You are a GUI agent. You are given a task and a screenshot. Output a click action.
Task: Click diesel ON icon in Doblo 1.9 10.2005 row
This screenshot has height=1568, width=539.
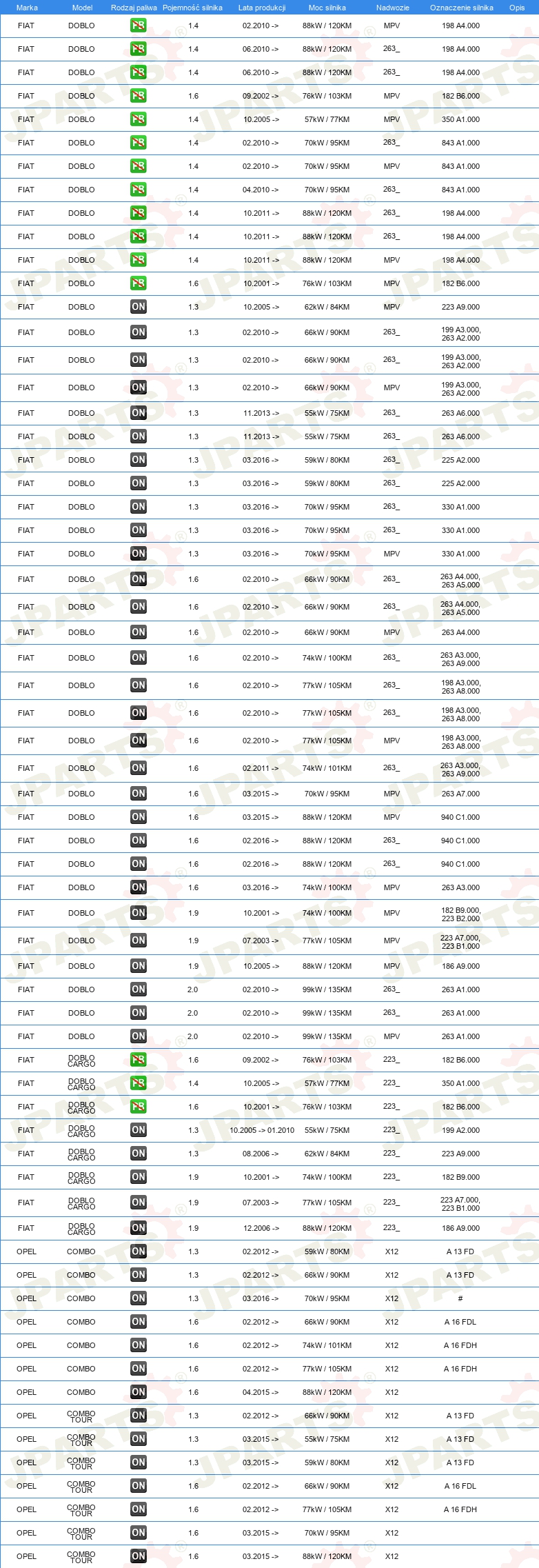point(138,966)
